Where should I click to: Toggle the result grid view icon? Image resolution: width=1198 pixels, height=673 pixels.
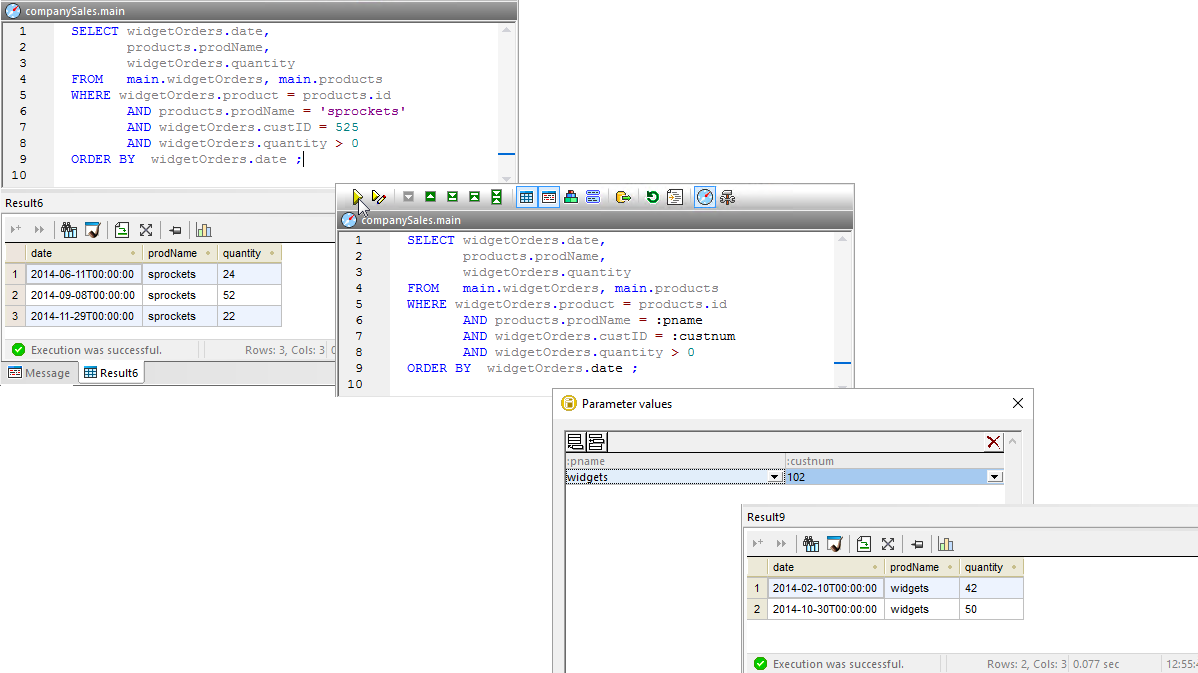pos(526,197)
